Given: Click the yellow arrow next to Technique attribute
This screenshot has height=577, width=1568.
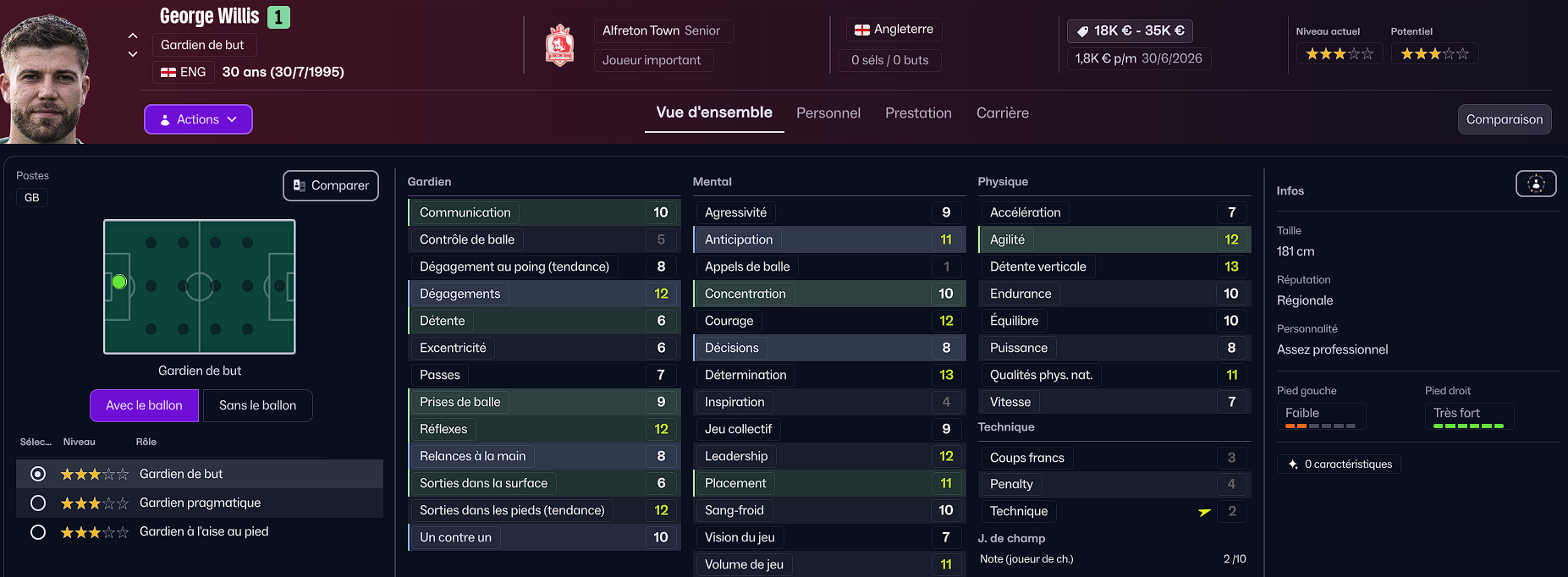Looking at the screenshot, I should point(1204,512).
